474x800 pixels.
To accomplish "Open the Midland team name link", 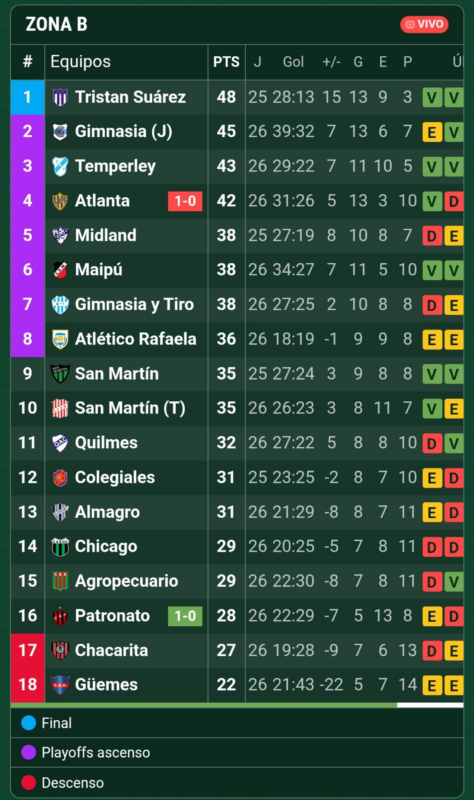I will (106, 235).
